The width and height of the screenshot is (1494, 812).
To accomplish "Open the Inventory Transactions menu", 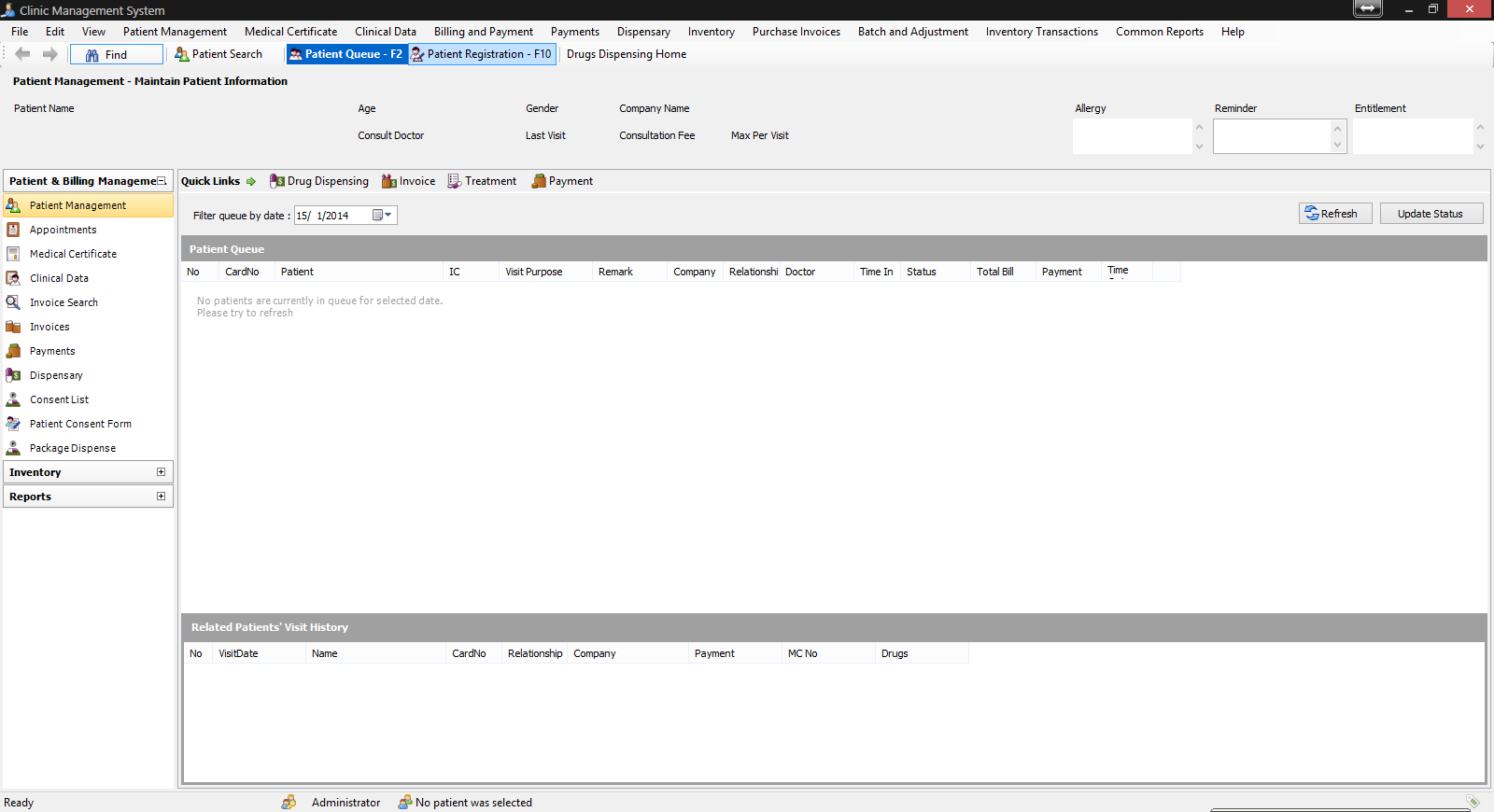I will click(1042, 32).
